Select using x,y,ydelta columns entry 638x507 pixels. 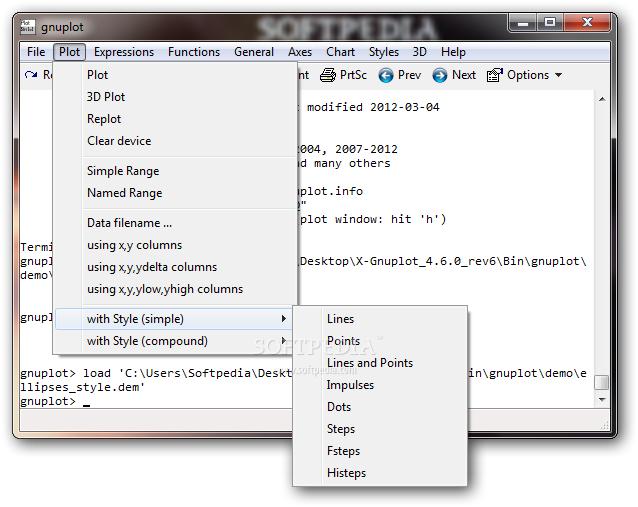click(175, 267)
